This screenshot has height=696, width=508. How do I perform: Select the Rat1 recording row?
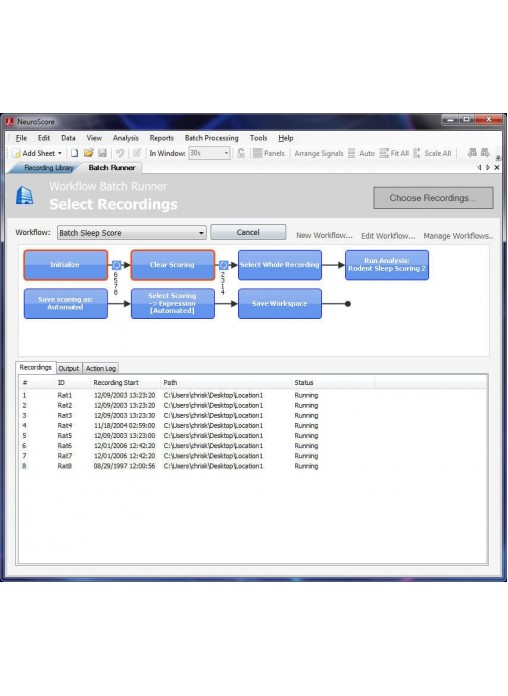point(252,395)
